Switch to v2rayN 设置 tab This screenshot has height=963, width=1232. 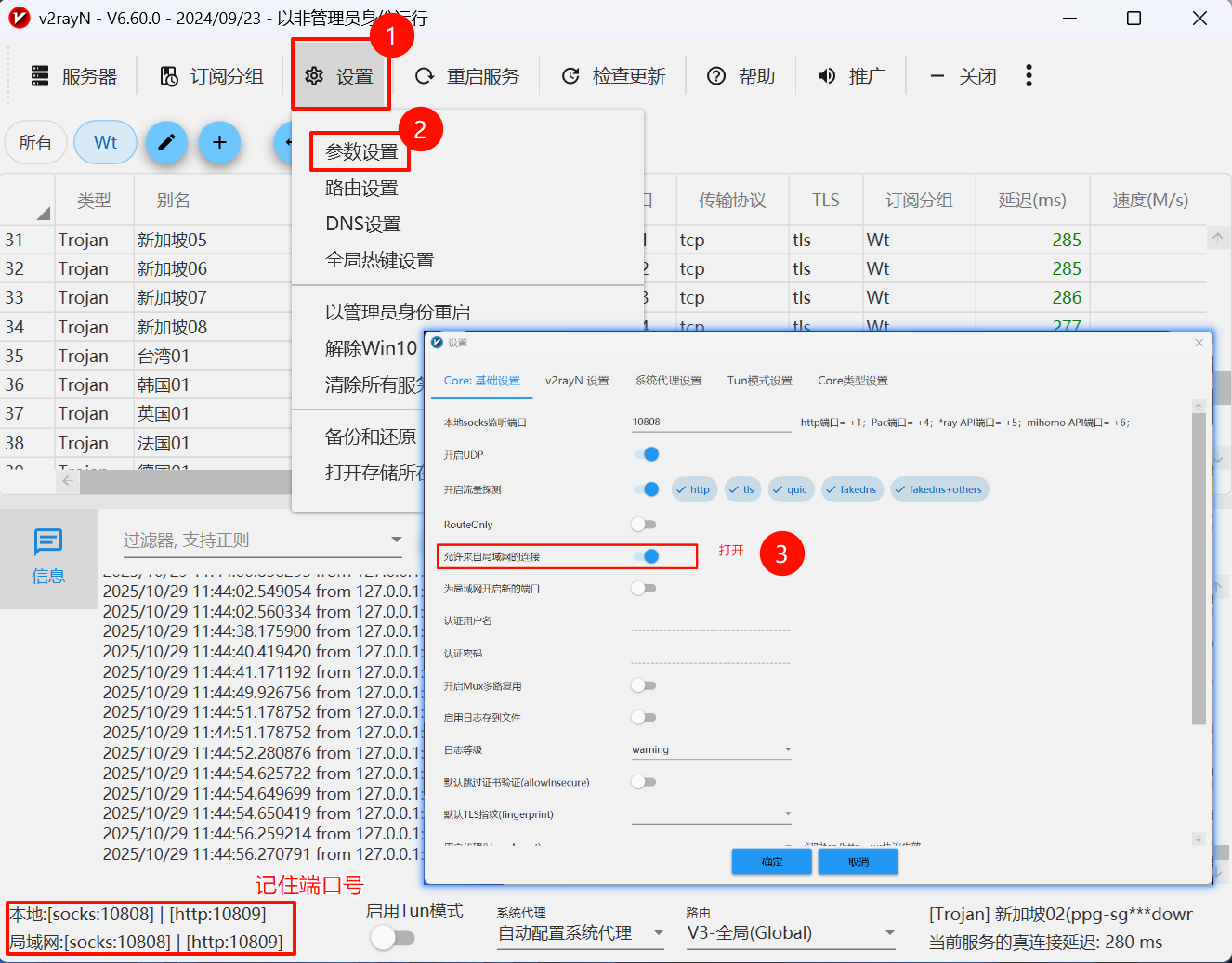[x=577, y=381]
